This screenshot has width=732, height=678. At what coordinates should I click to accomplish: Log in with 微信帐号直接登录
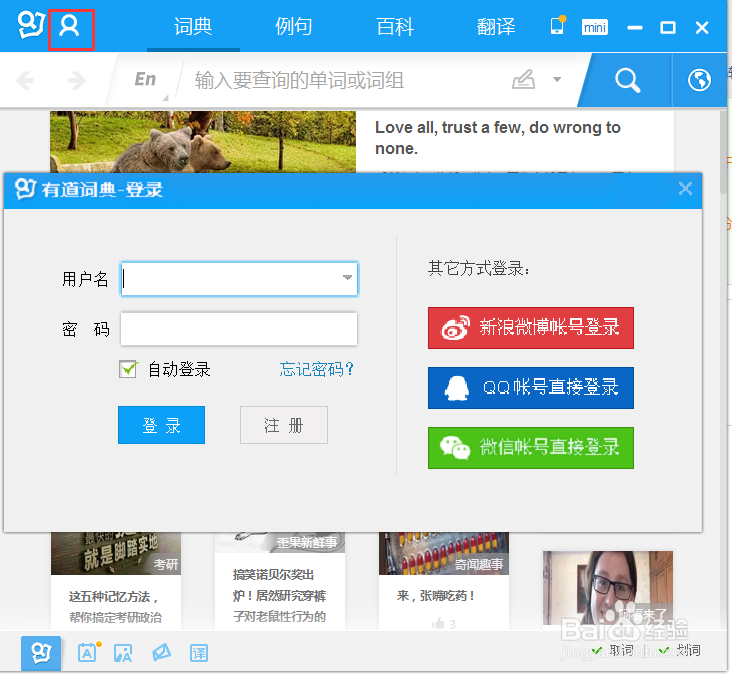(x=531, y=448)
